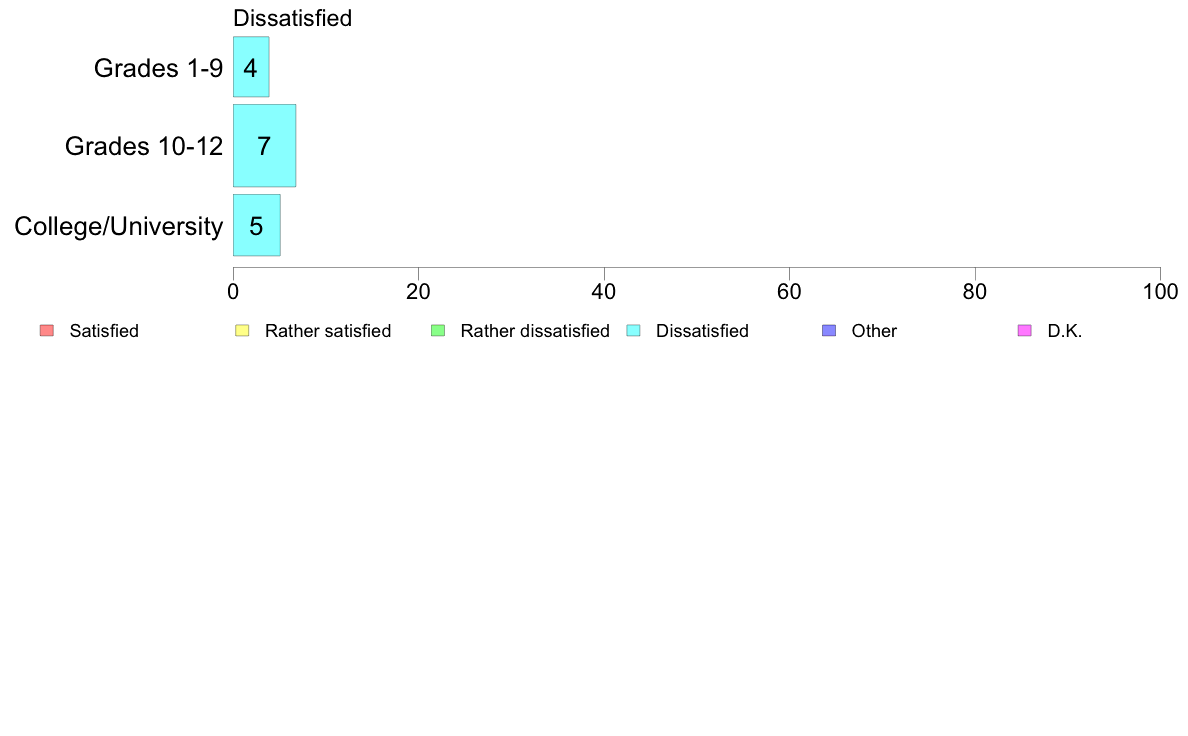Click the Rather satisfied legend label
Image resolution: width=1188 pixels, height=736 pixels.
coord(328,331)
